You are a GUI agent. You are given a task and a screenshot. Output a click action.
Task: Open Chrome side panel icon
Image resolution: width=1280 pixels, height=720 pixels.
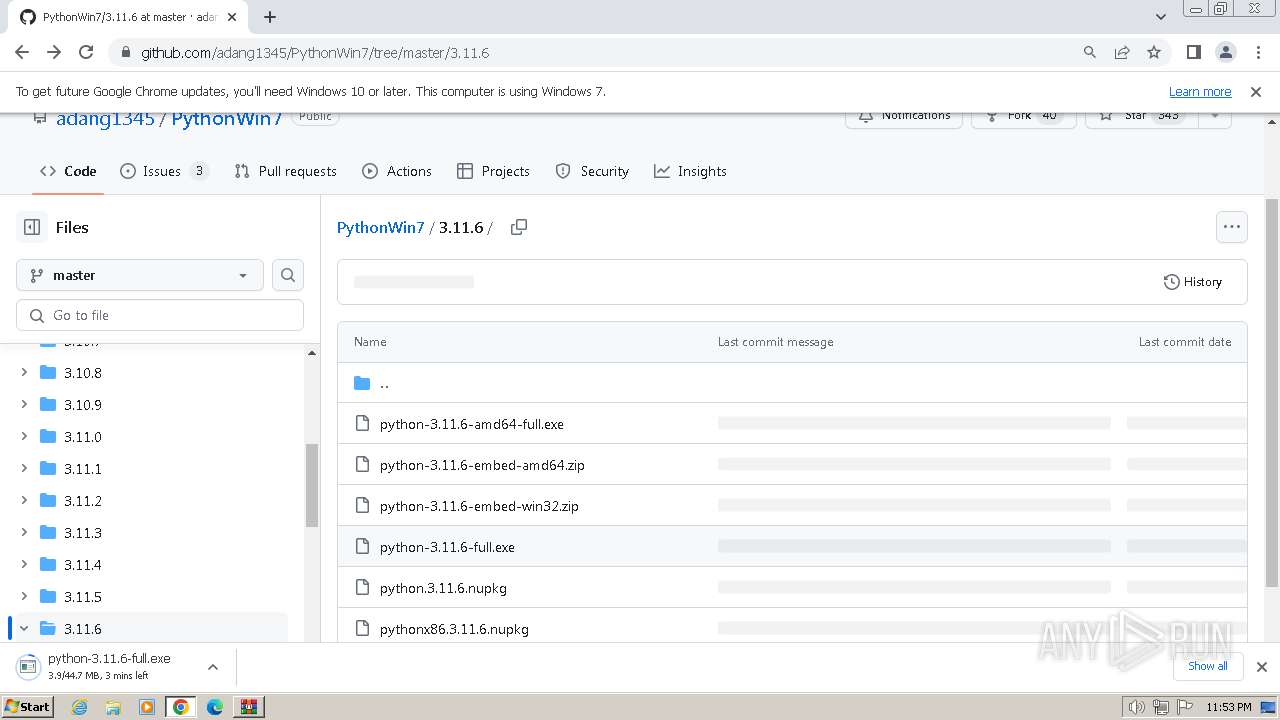tap(1194, 52)
